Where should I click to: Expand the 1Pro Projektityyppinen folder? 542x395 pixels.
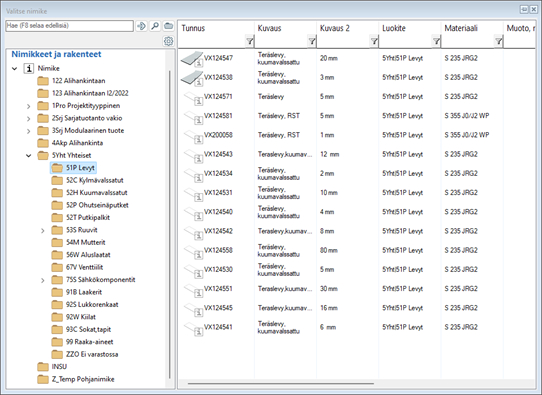coord(29,106)
